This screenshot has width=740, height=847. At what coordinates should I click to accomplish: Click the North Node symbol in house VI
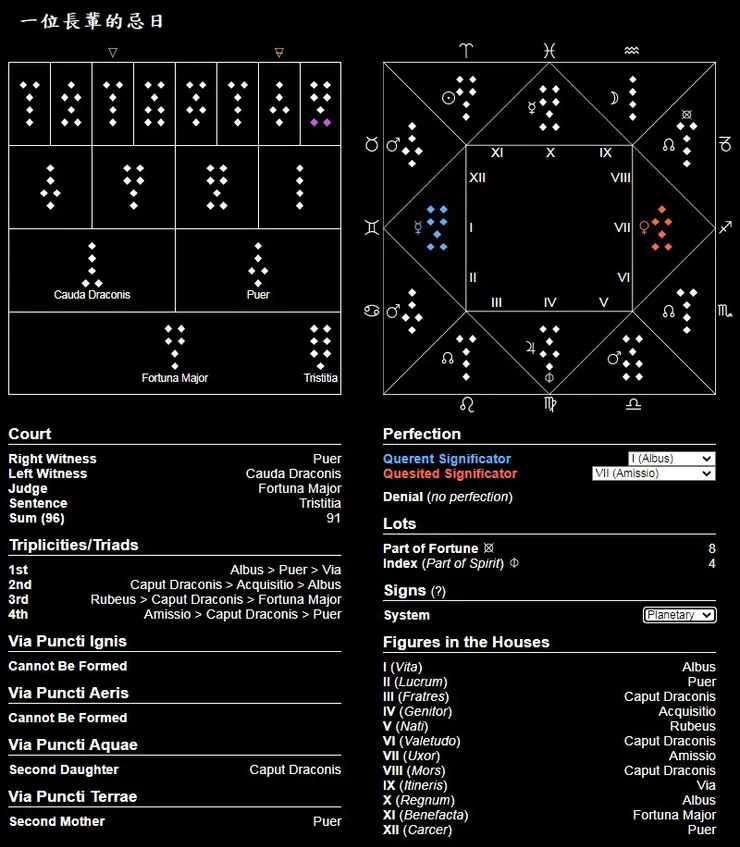tap(669, 311)
